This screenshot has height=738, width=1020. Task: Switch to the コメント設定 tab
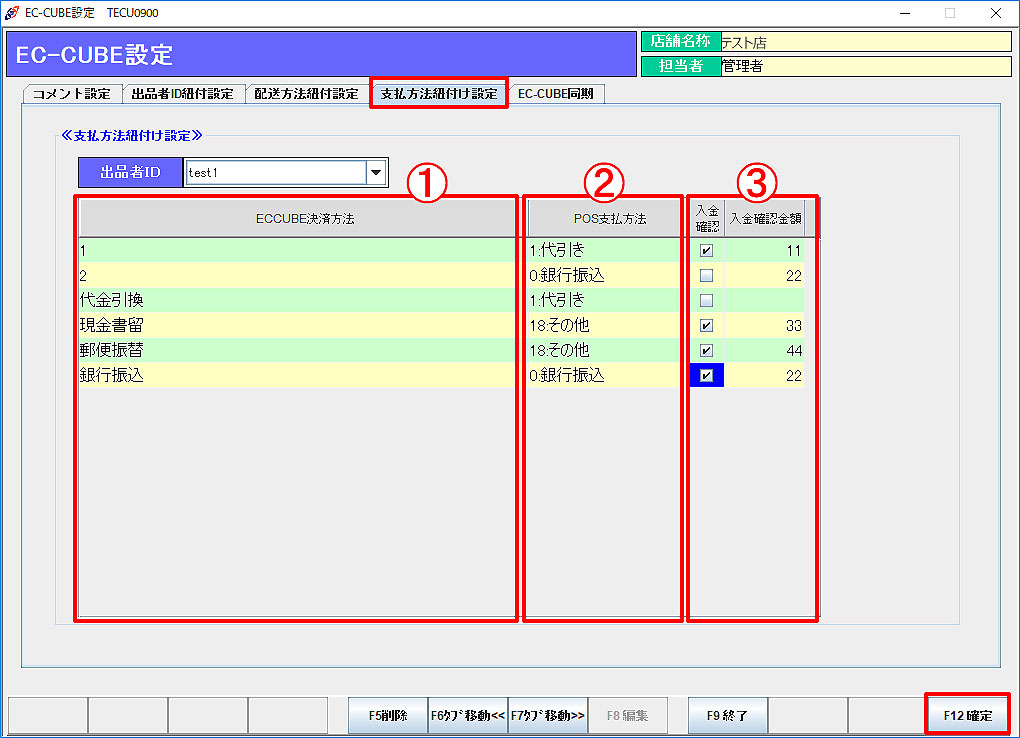point(71,94)
